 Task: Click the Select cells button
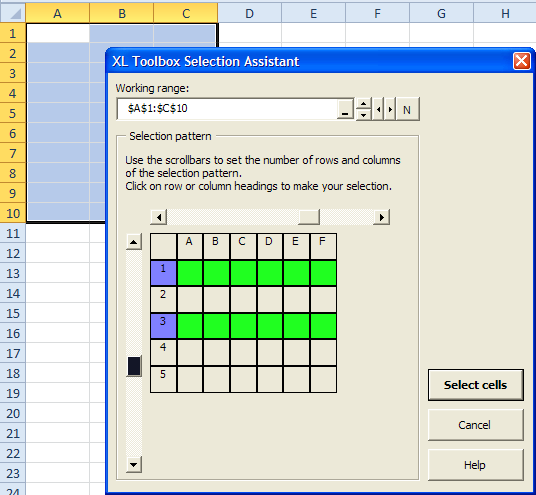tap(475, 385)
